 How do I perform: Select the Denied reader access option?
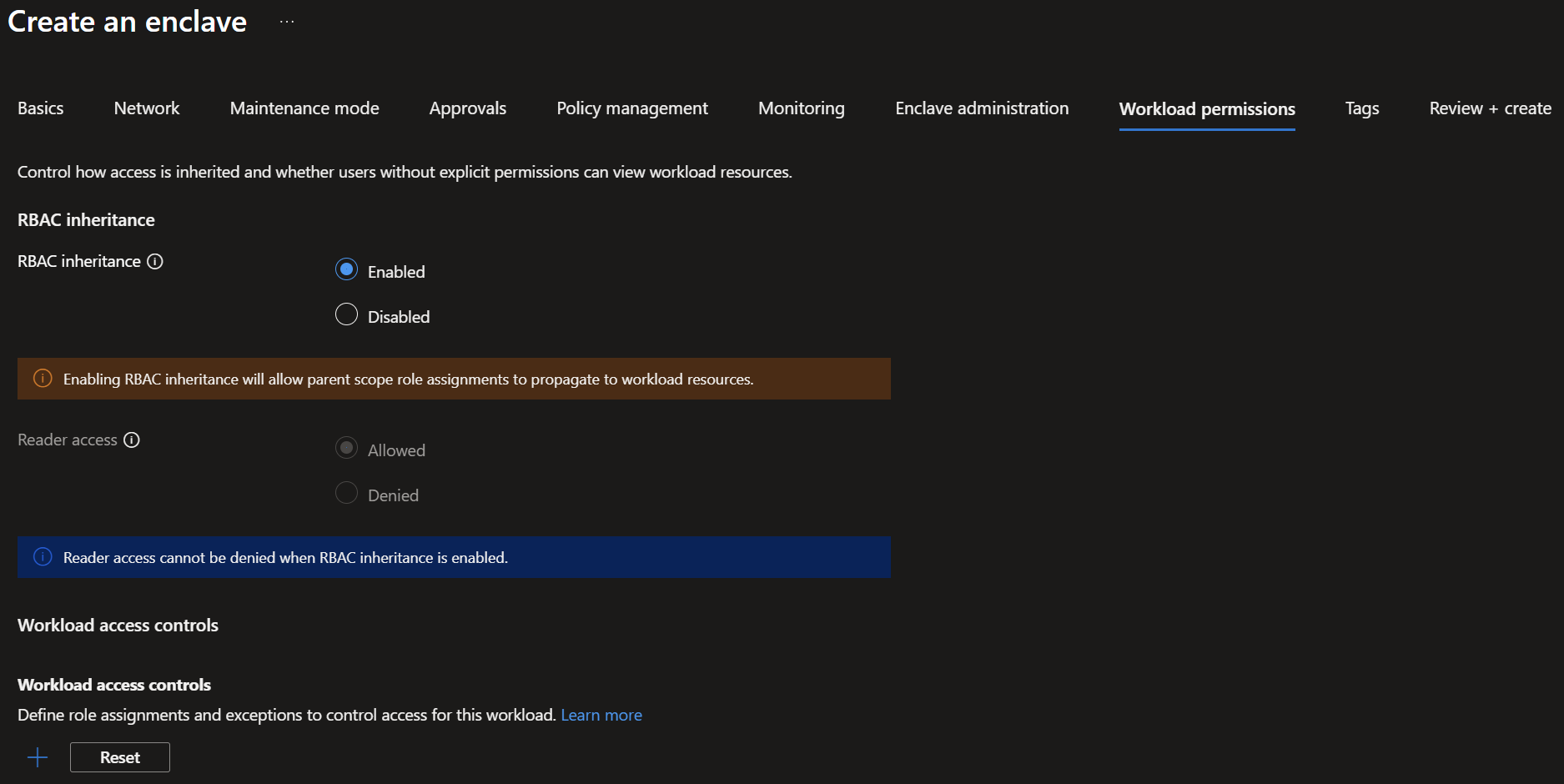[346, 493]
